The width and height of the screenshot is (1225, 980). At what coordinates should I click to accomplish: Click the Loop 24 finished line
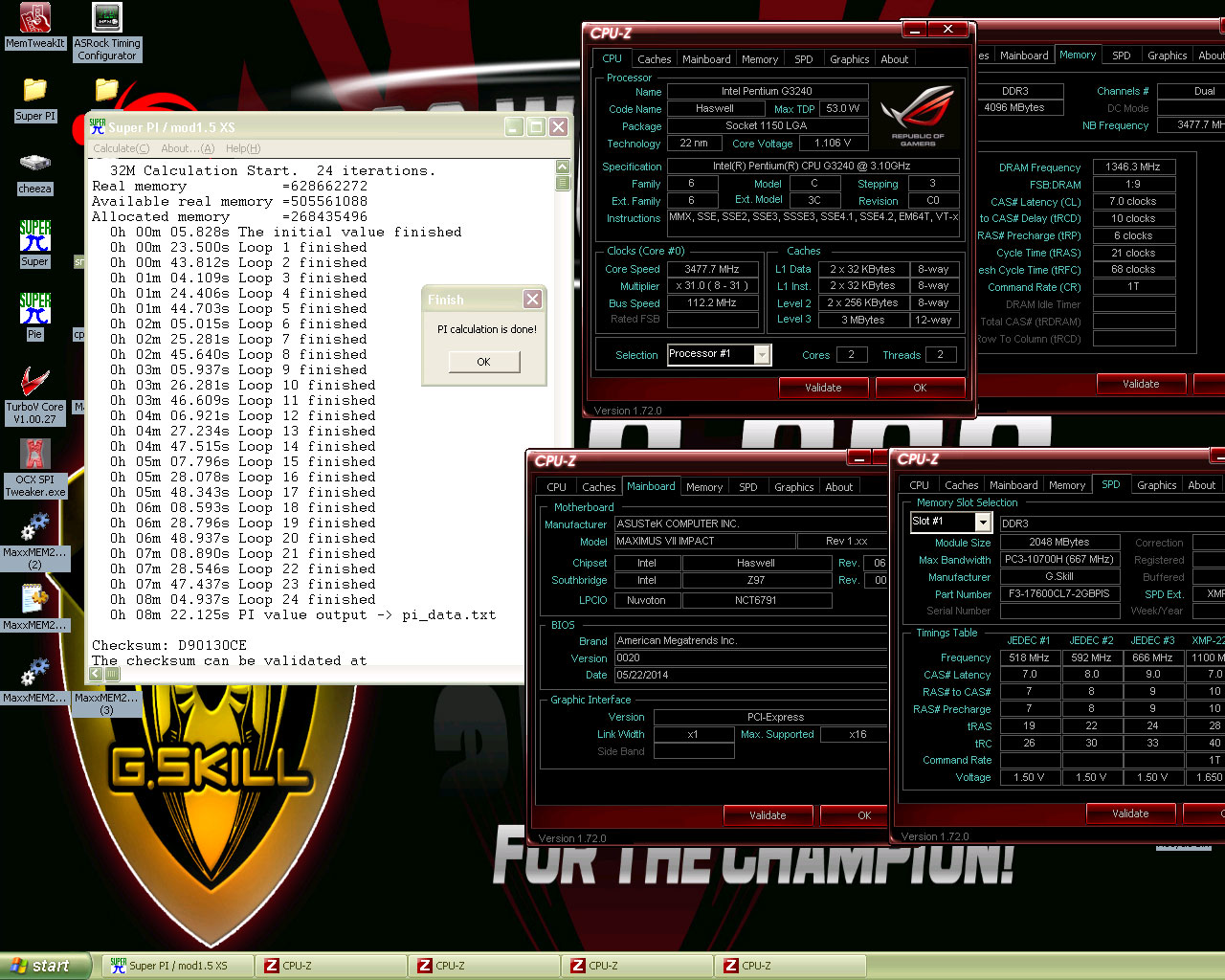(242, 600)
